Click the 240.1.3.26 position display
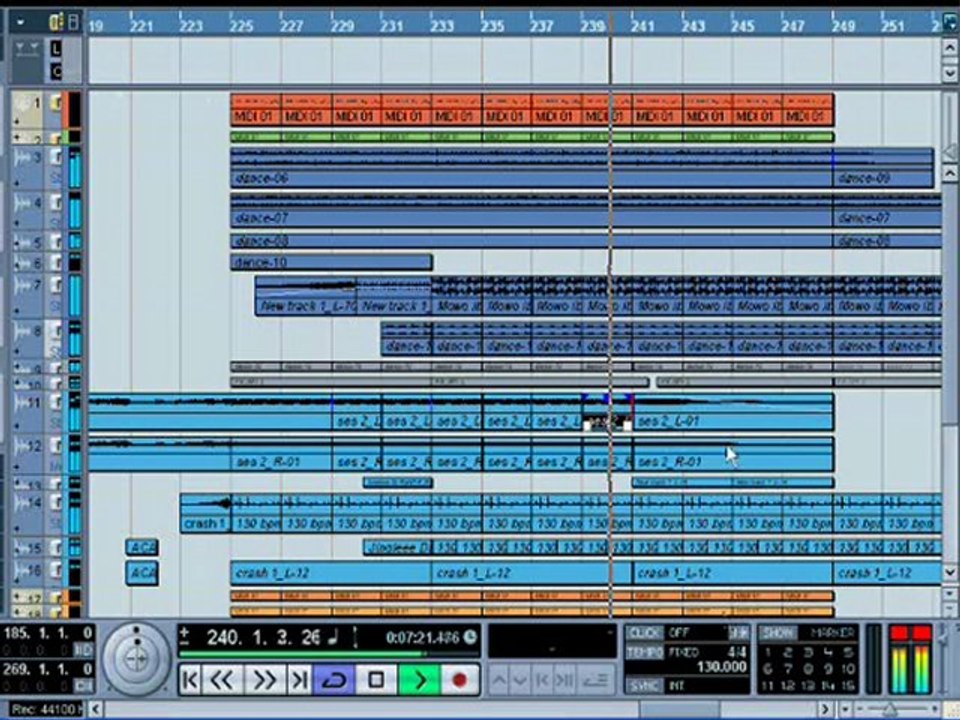 click(x=263, y=638)
